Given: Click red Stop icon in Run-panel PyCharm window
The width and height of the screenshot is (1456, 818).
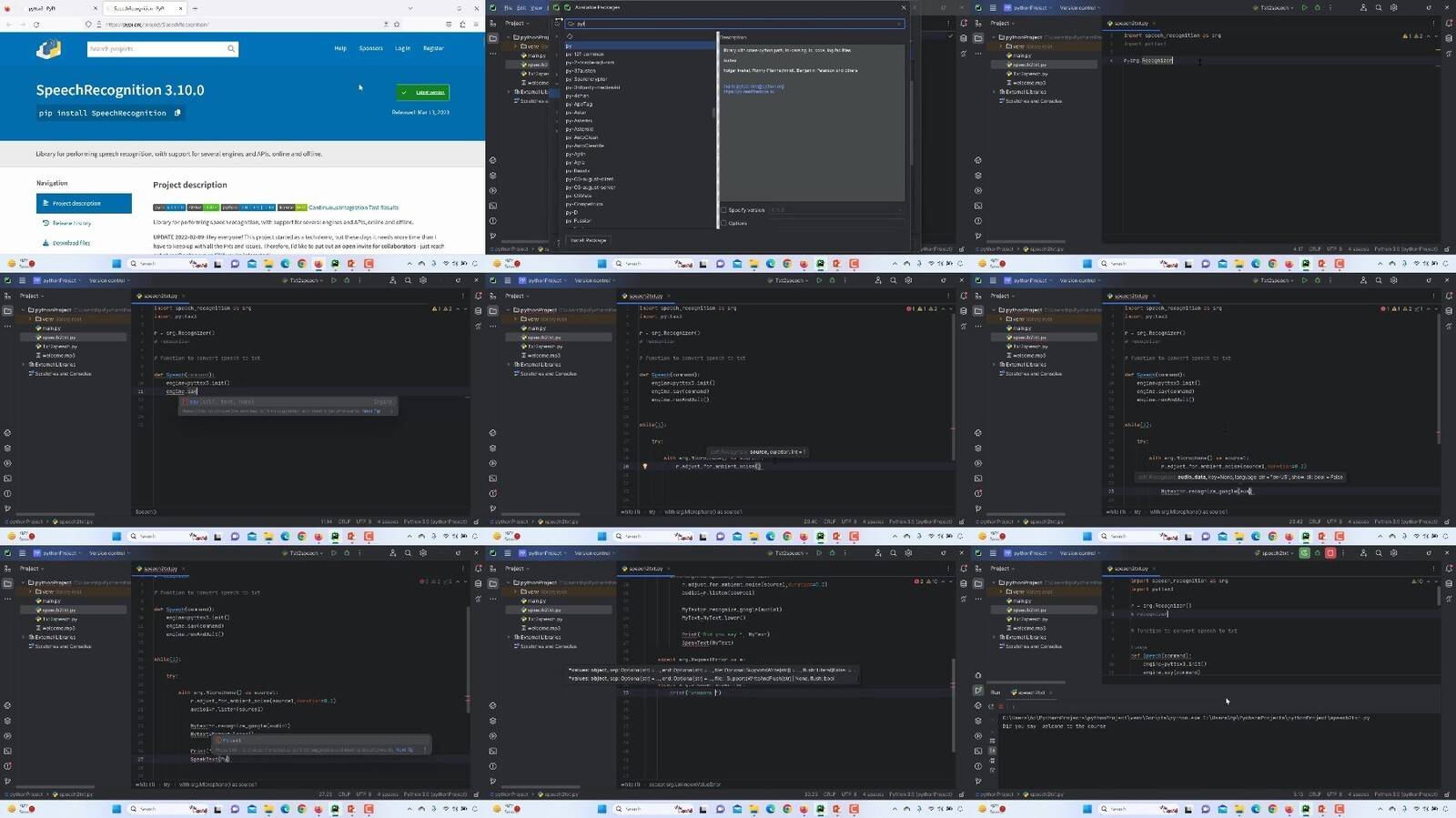Looking at the screenshot, I should click(x=1330, y=552).
